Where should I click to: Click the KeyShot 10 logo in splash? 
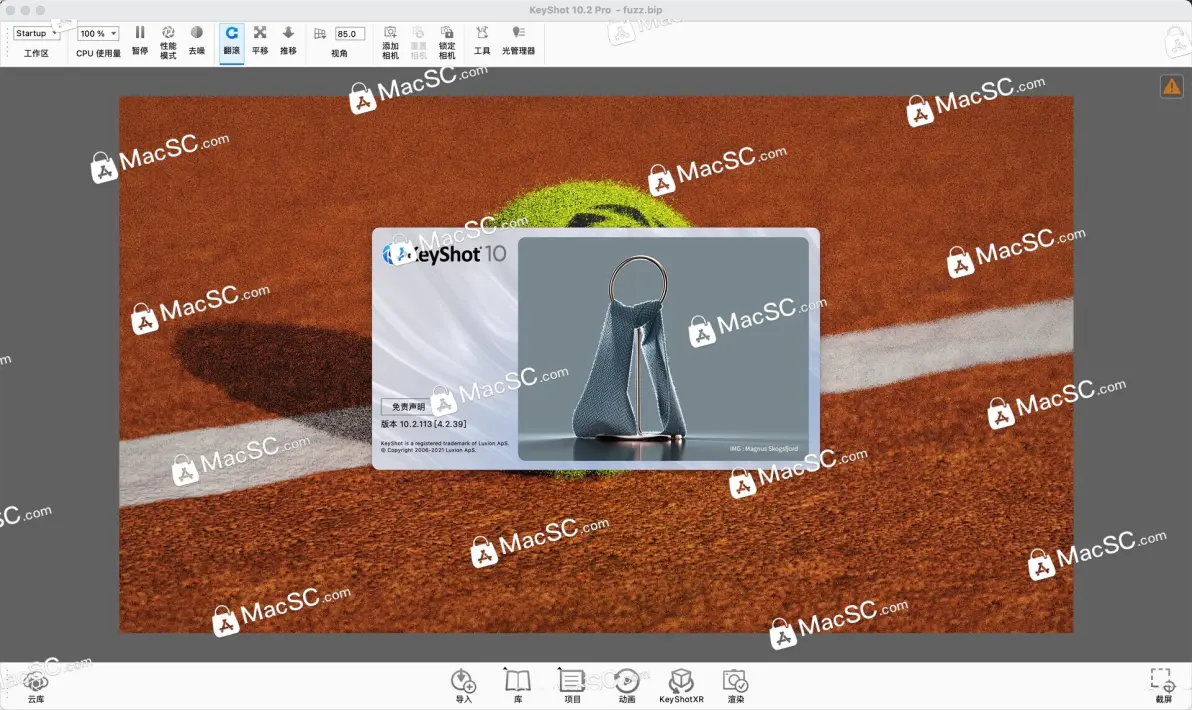pyautogui.click(x=444, y=254)
